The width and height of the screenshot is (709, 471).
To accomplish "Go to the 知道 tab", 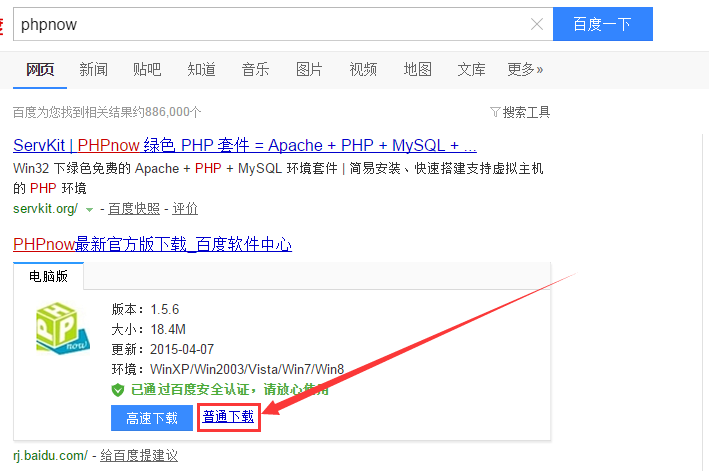I will point(201,69).
